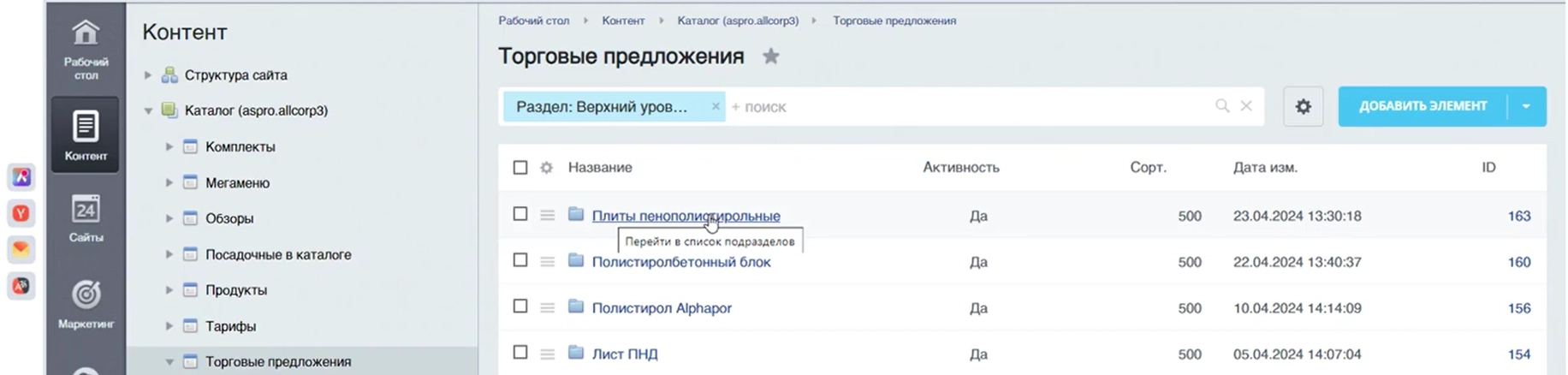Image resolution: width=1568 pixels, height=375 pixels.
Task: Sort by the Сорт. column header
Action: (1148, 168)
